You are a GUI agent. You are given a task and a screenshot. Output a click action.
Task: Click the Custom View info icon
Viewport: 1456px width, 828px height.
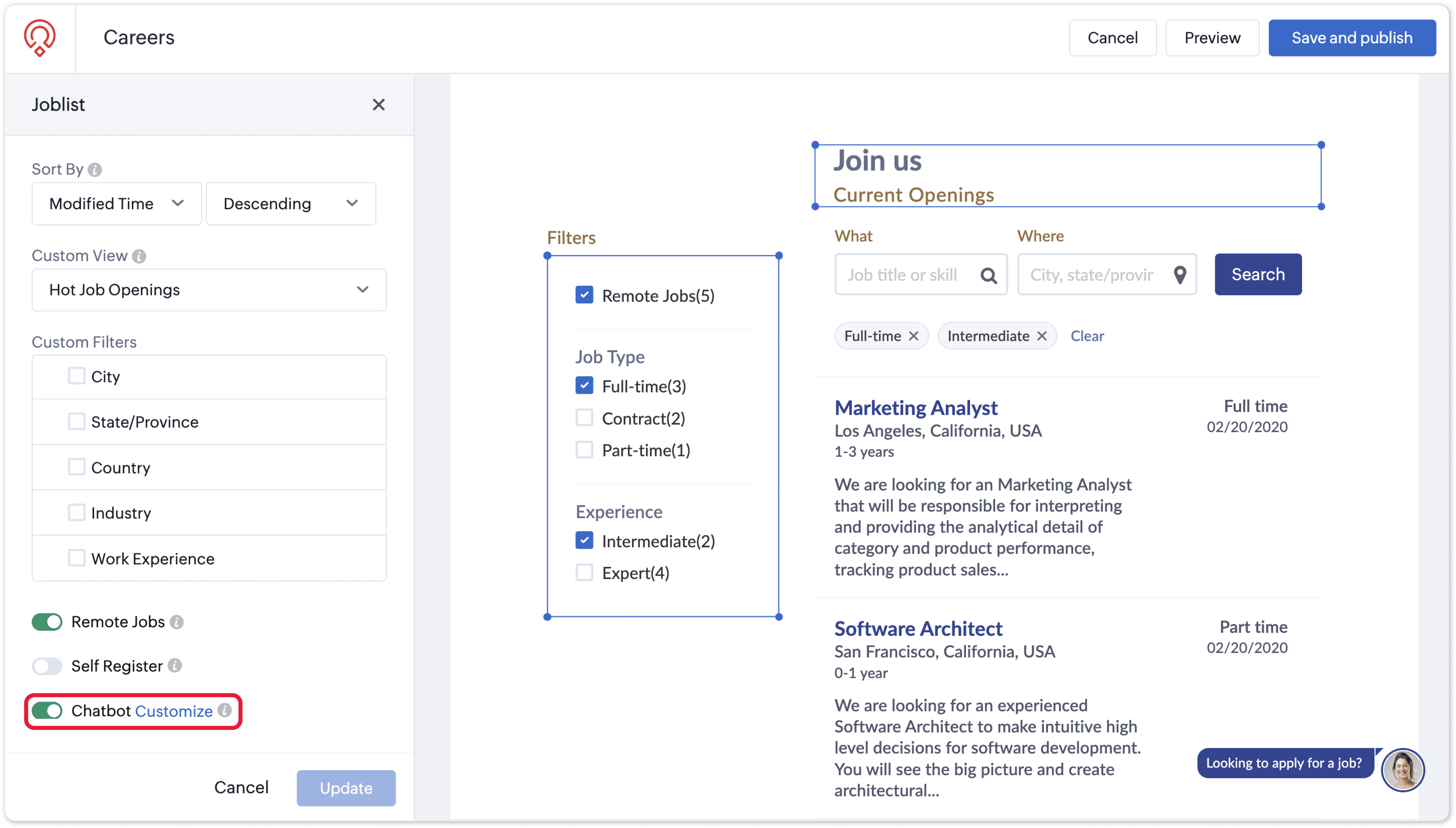[x=139, y=256]
